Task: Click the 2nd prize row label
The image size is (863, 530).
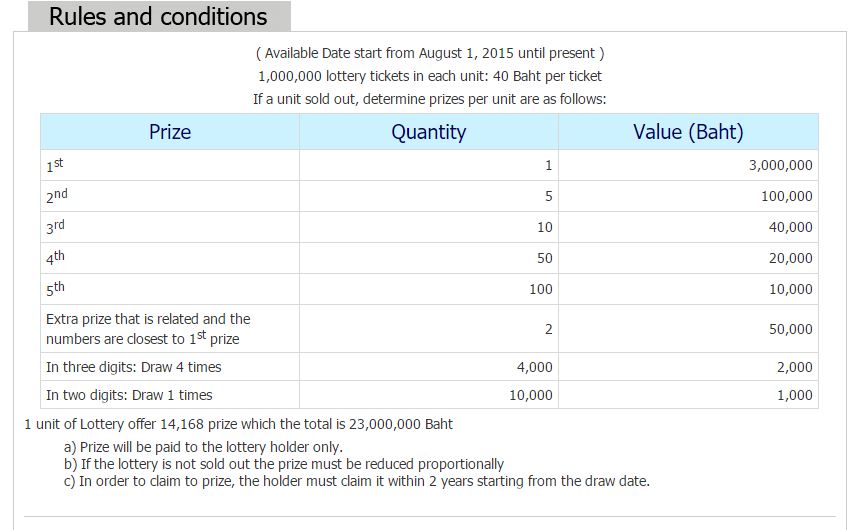Action: pos(57,196)
